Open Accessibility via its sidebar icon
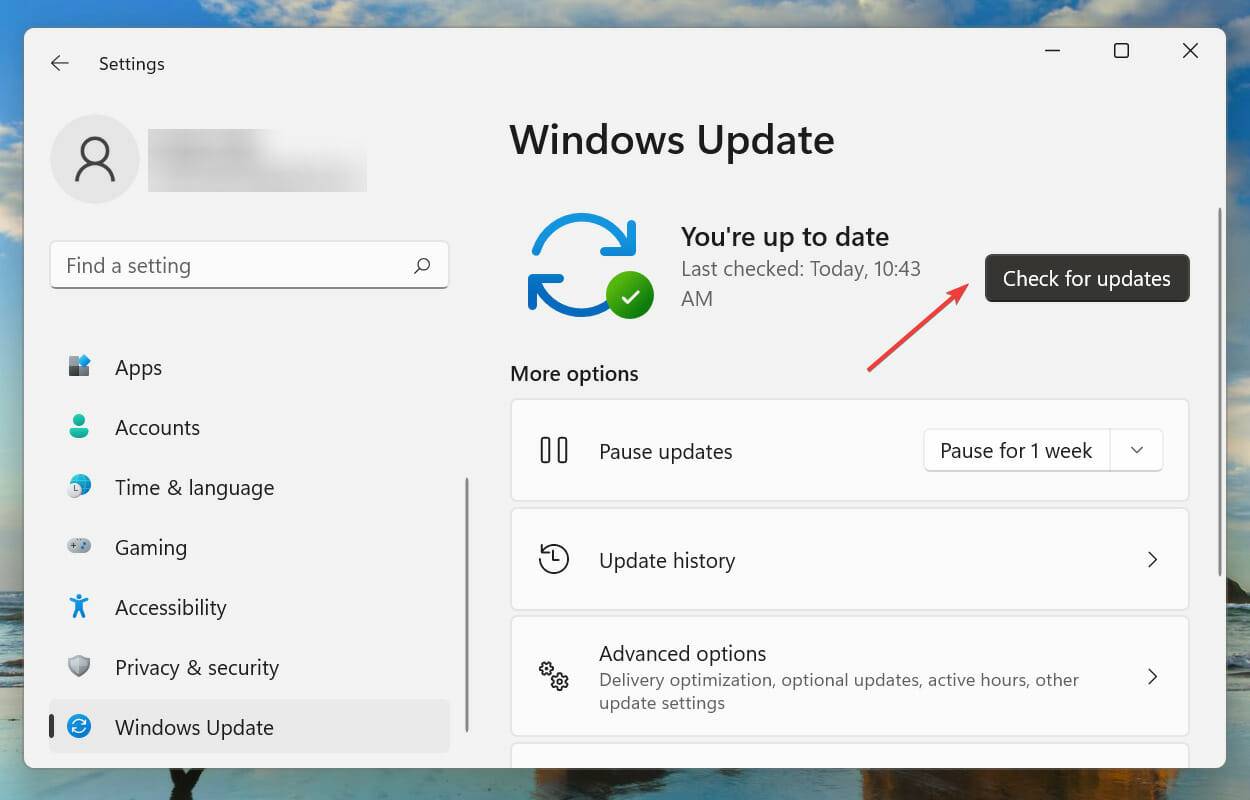 coord(78,607)
